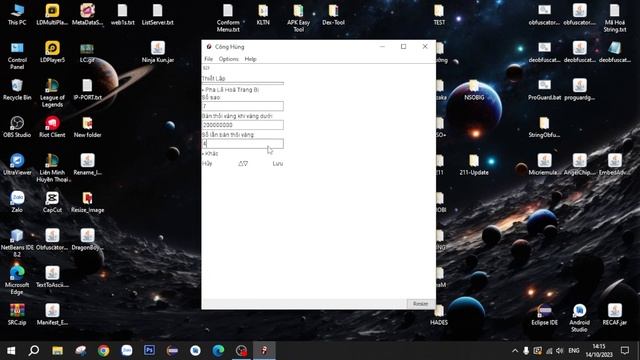The height and width of the screenshot is (360, 640).
Task: Select the NSOBIG folder icon
Action: coord(474,89)
